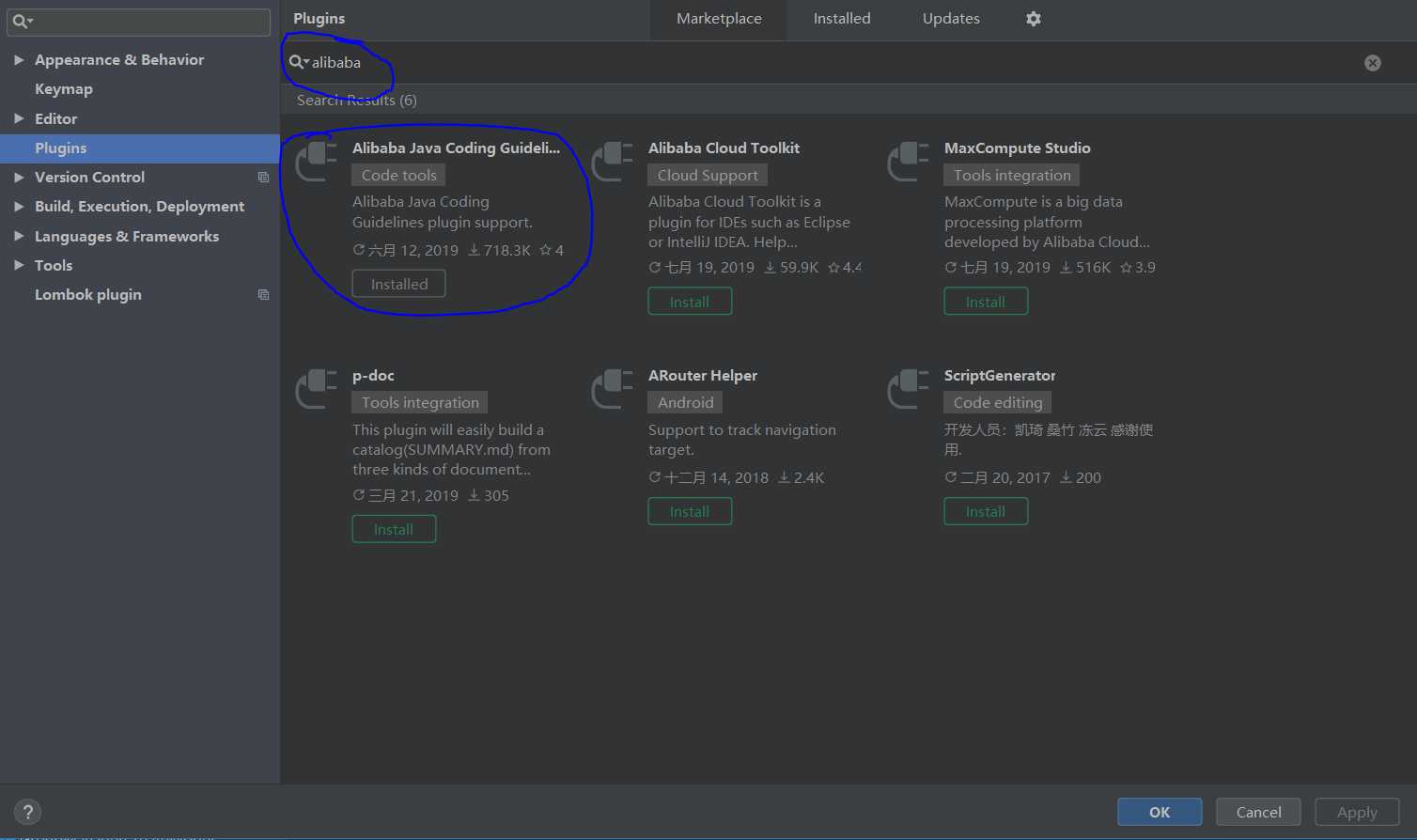Open ScriptGenerator plugin title

pos(1000,375)
